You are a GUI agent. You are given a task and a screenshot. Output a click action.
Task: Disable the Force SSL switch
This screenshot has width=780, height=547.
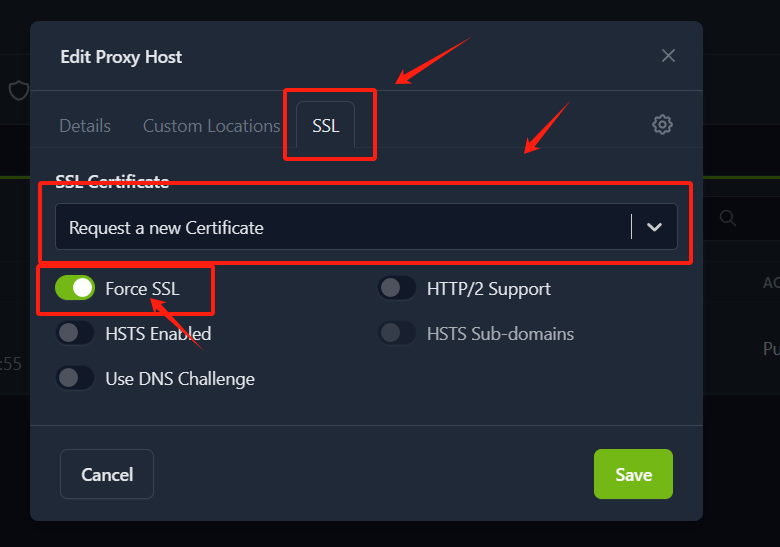pos(75,289)
